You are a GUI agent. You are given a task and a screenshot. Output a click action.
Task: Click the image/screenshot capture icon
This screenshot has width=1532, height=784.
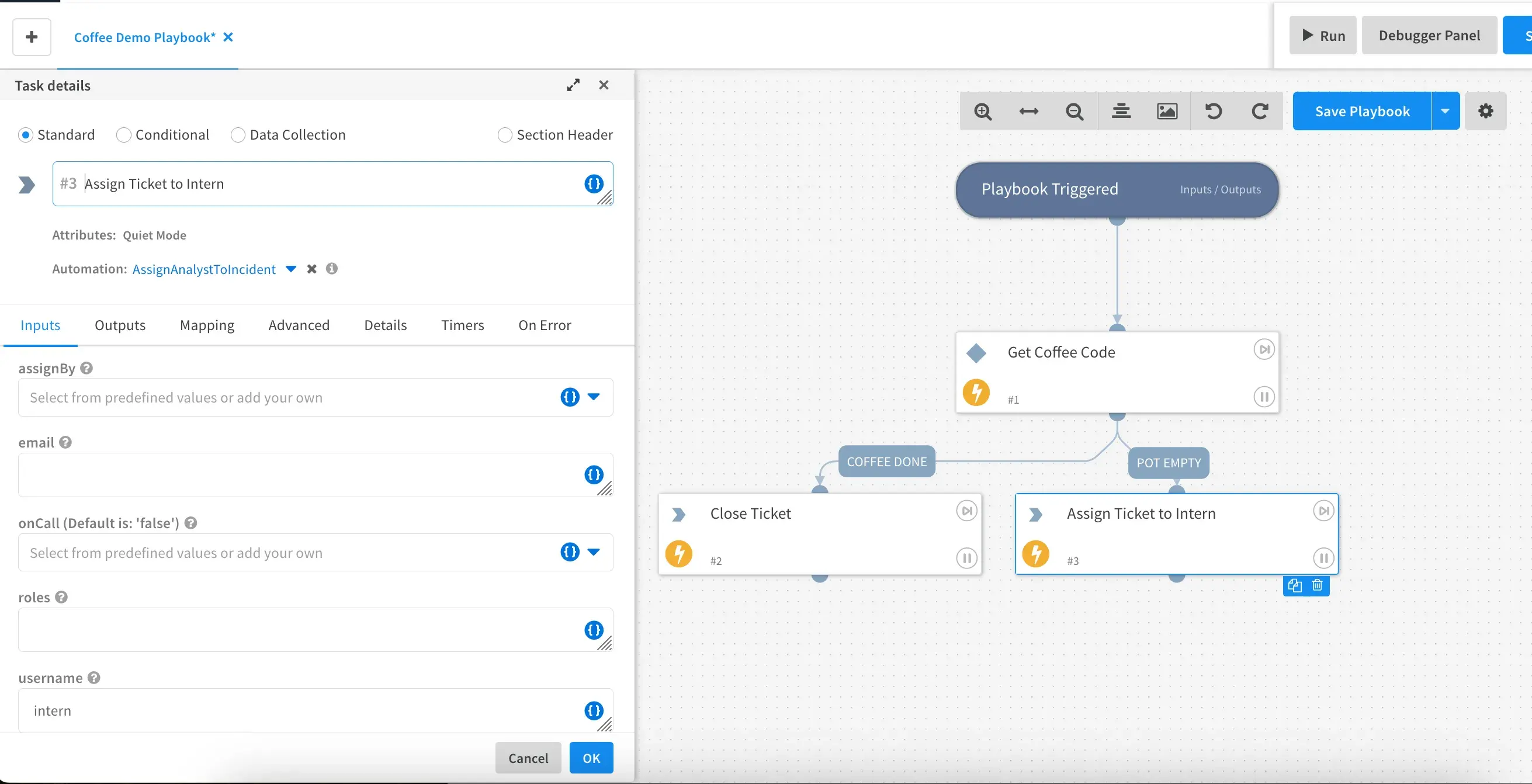point(1167,111)
